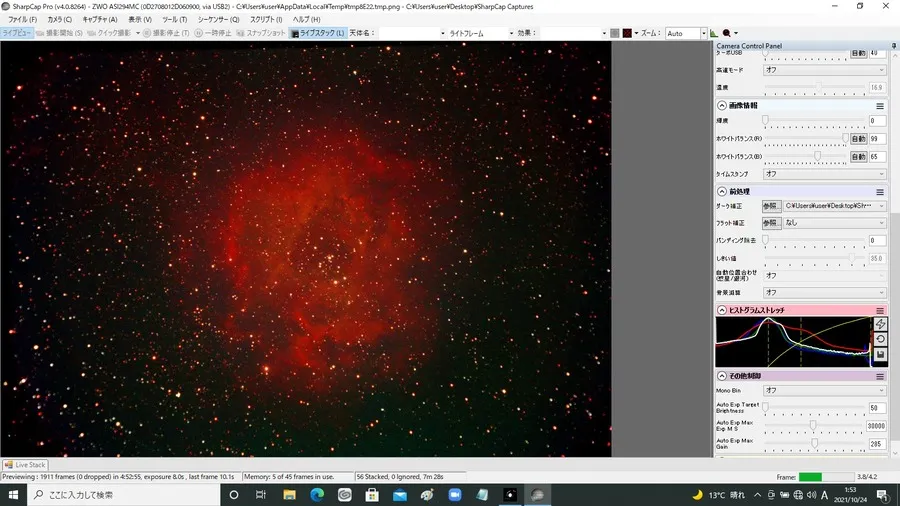Open the 画像情報 section hamburger menu

pyautogui.click(x=880, y=105)
